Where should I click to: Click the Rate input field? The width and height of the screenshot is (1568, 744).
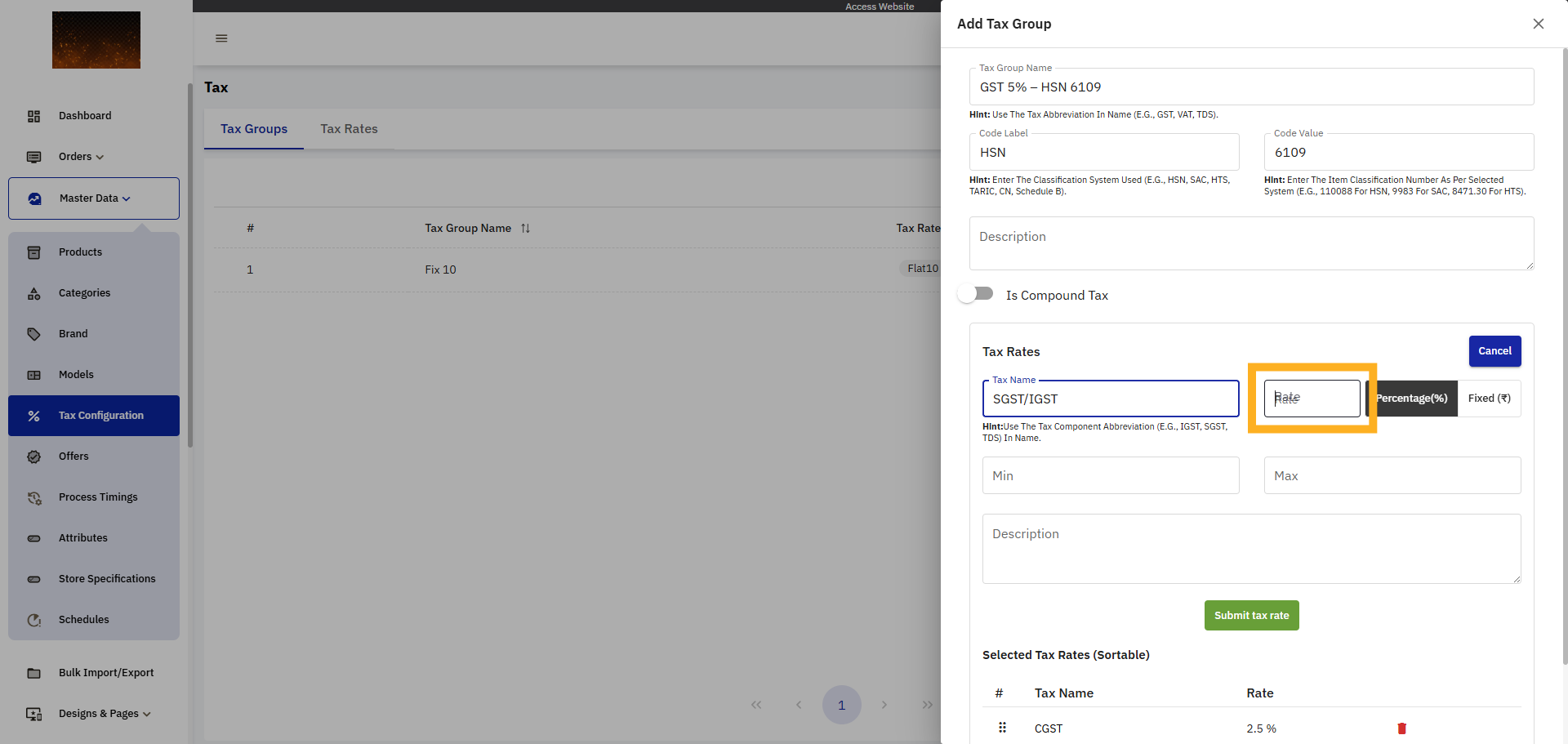(1312, 399)
